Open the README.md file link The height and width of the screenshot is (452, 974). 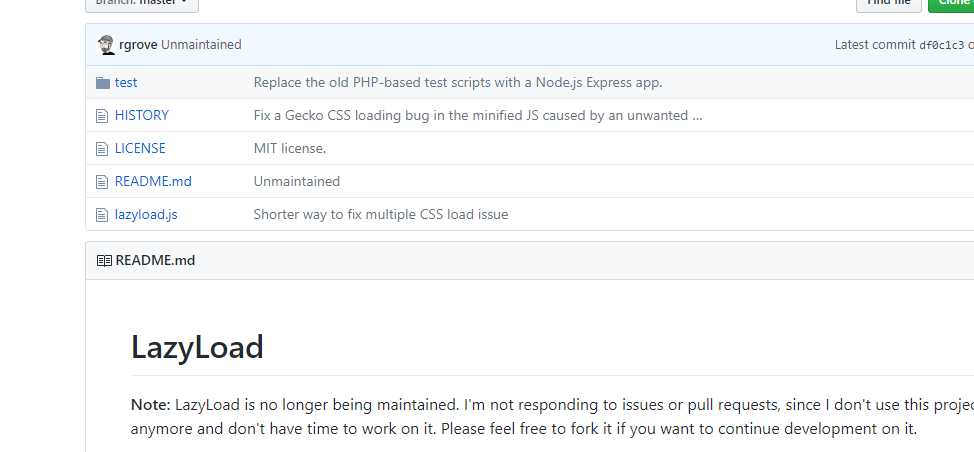(153, 181)
